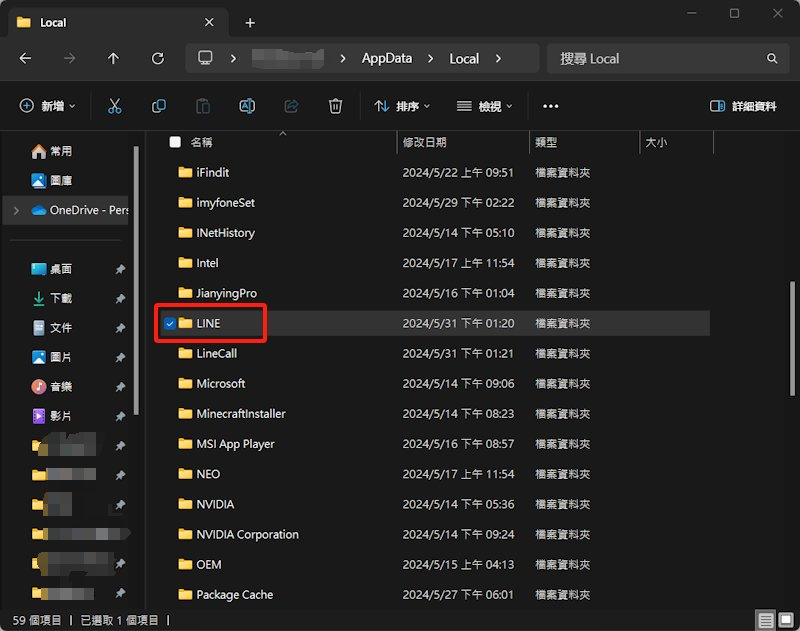Screen dimensions: 800x631
Task: Expand chevron between AppData and Local
Action: click(x=431, y=59)
